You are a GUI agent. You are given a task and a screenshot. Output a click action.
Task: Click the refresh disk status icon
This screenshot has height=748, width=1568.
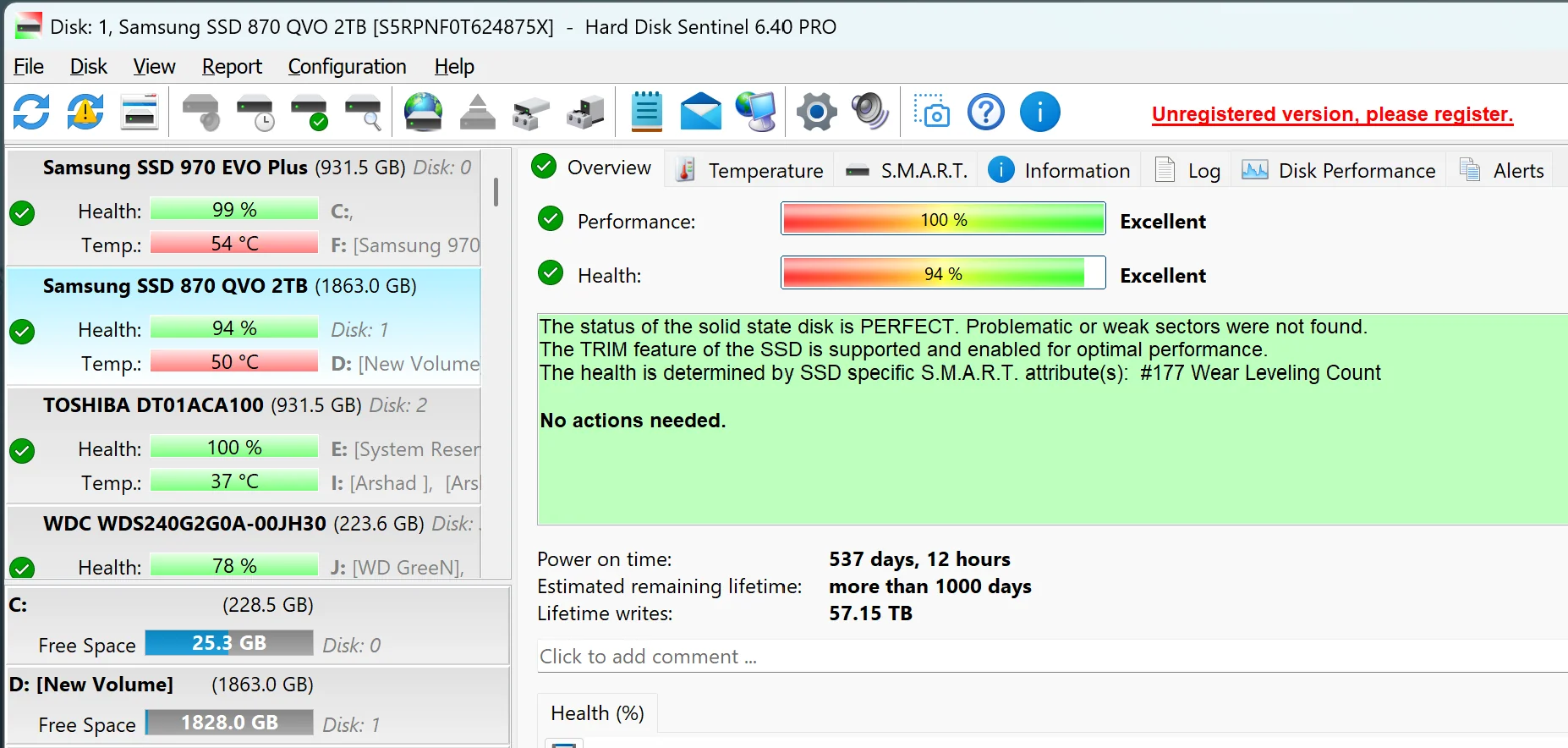pyautogui.click(x=31, y=112)
